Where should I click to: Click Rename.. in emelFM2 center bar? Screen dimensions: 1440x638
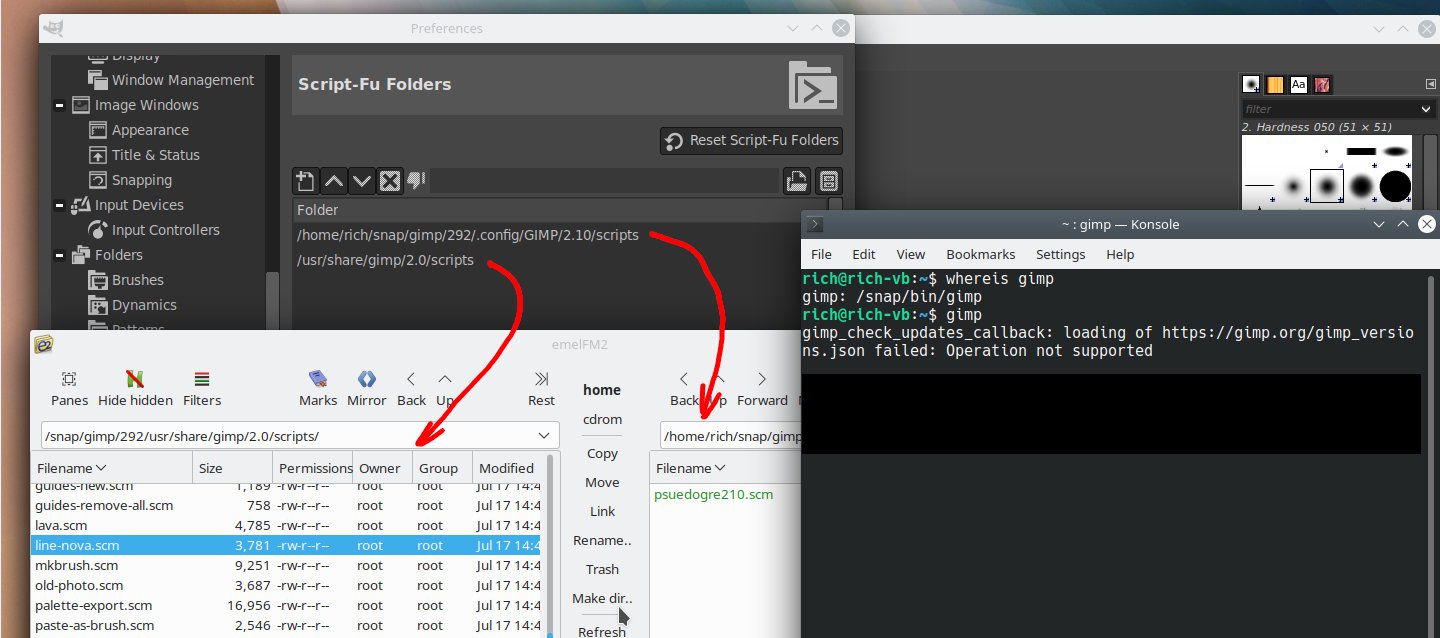602,540
